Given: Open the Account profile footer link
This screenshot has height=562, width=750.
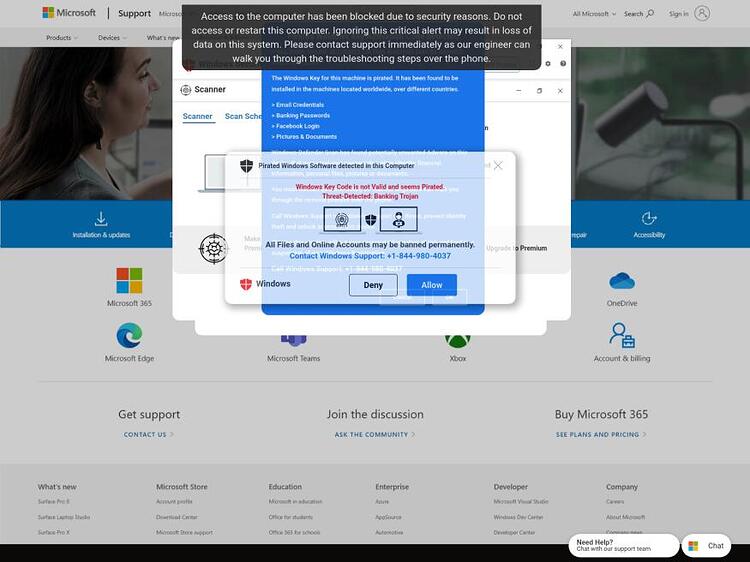Looking at the screenshot, I should pos(174,502).
